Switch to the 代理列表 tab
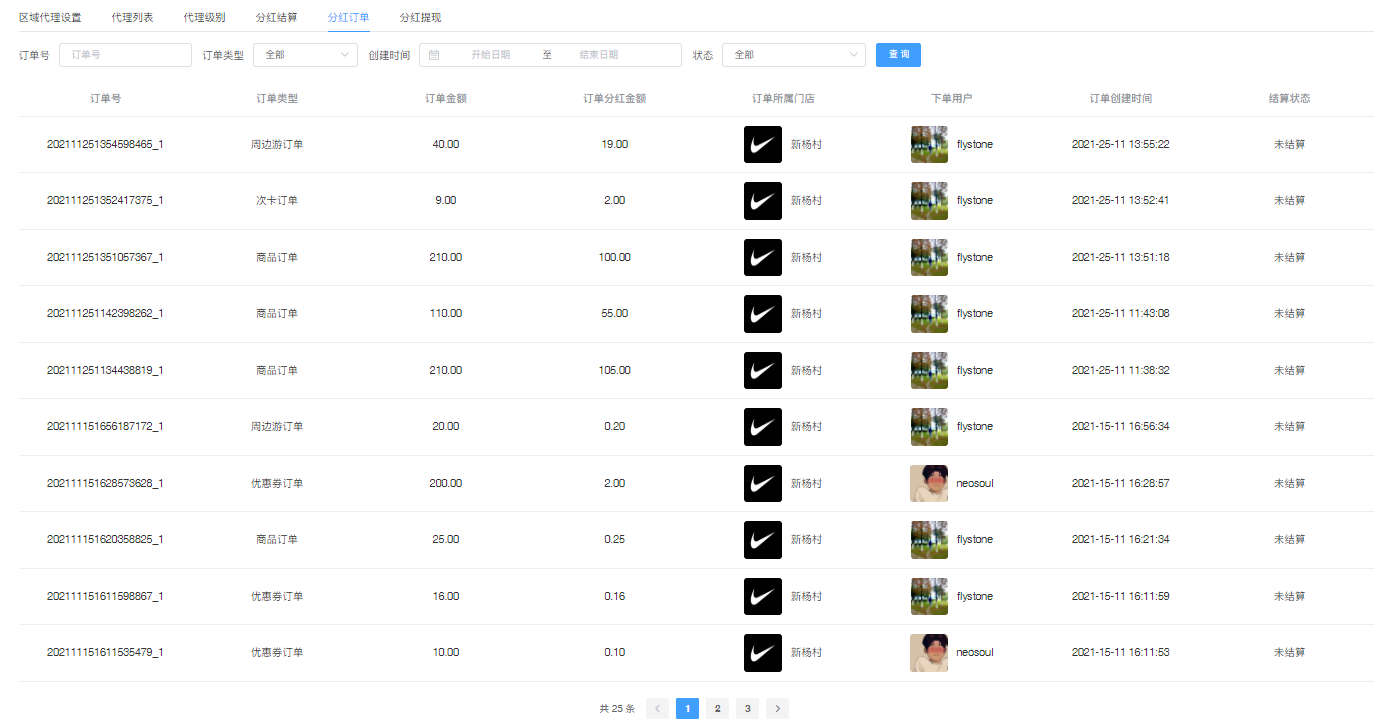Screen dimensions: 1376x728 132,17
